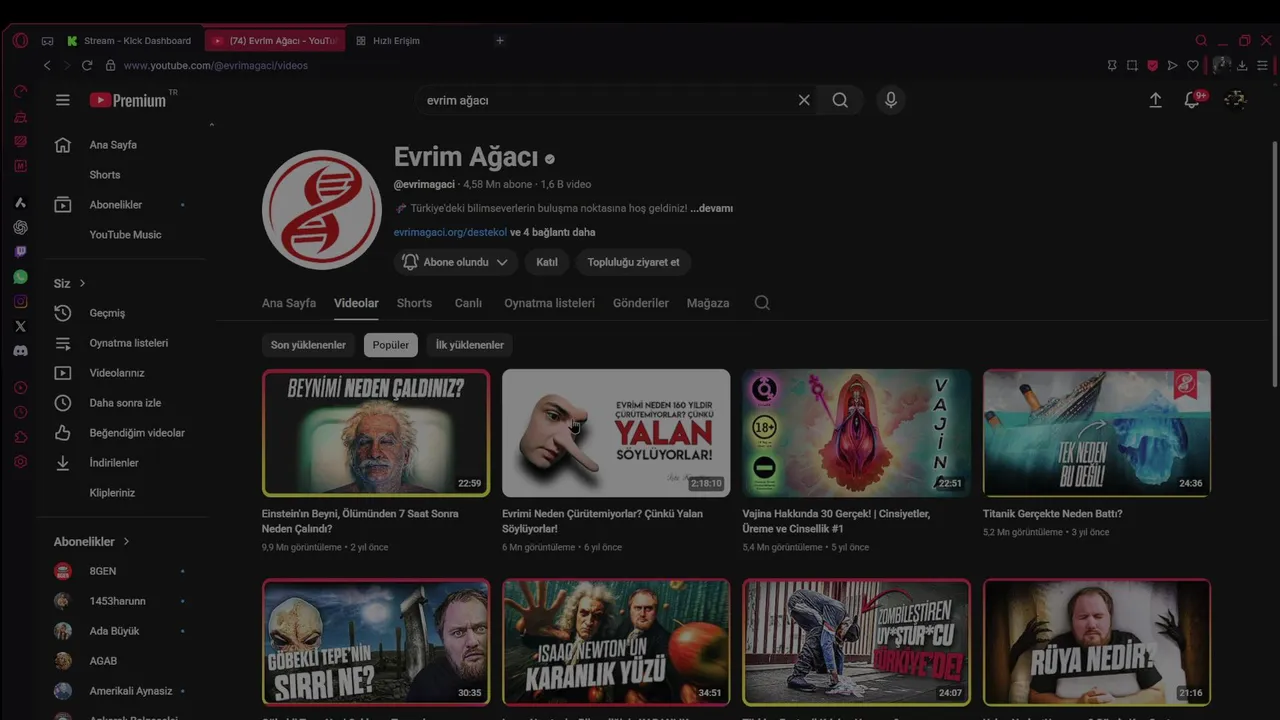
Task: Expand channel description with ...devamı
Action: (x=711, y=208)
